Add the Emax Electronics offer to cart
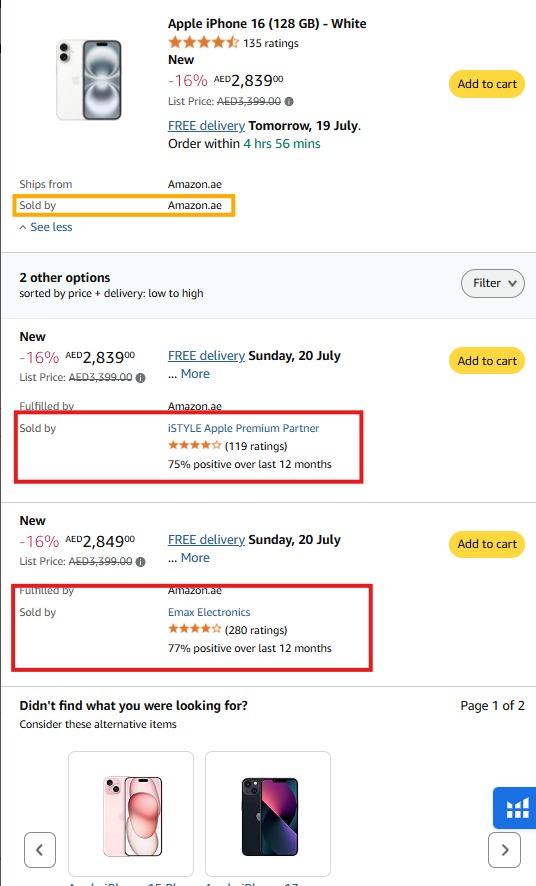Viewport: 536px width, 886px height. click(x=487, y=544)
